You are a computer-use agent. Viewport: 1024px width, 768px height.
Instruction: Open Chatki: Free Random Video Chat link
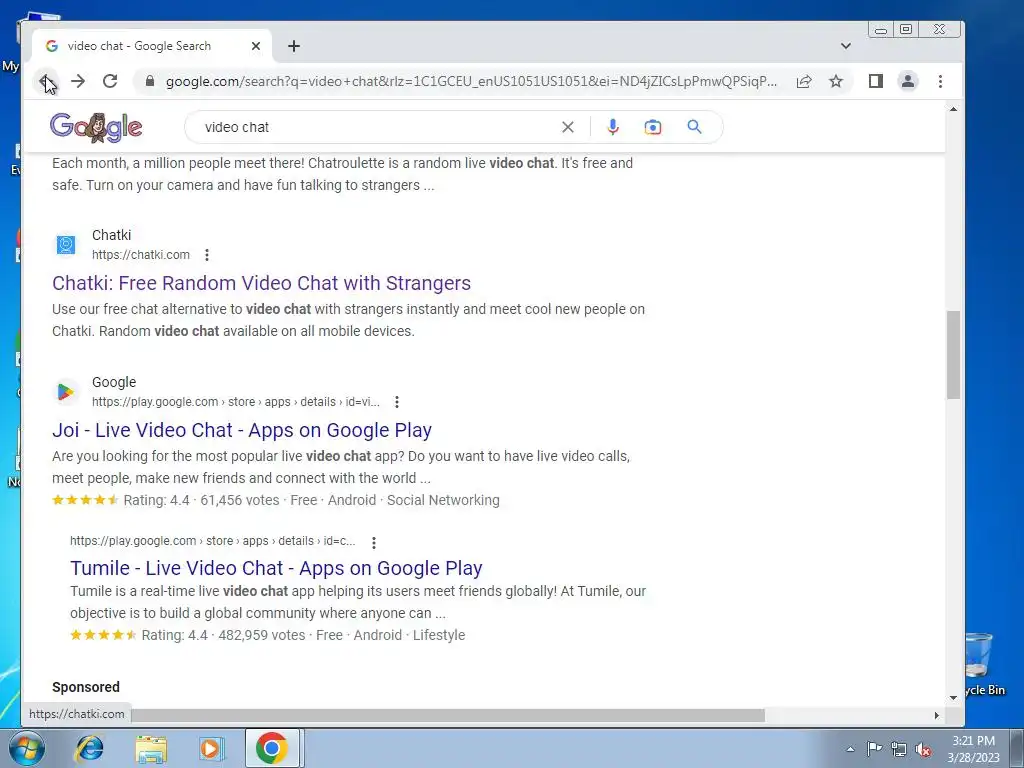click(261, 283)
